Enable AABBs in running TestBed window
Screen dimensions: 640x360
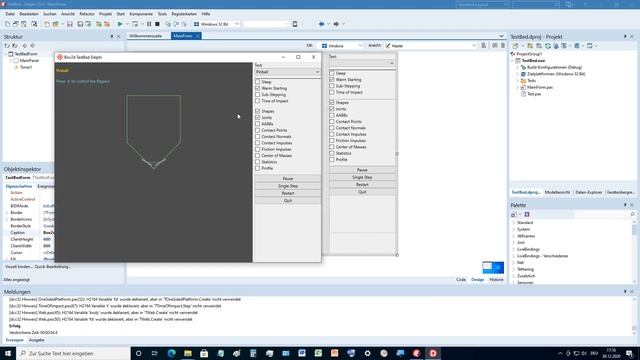(x=258, y=124)
